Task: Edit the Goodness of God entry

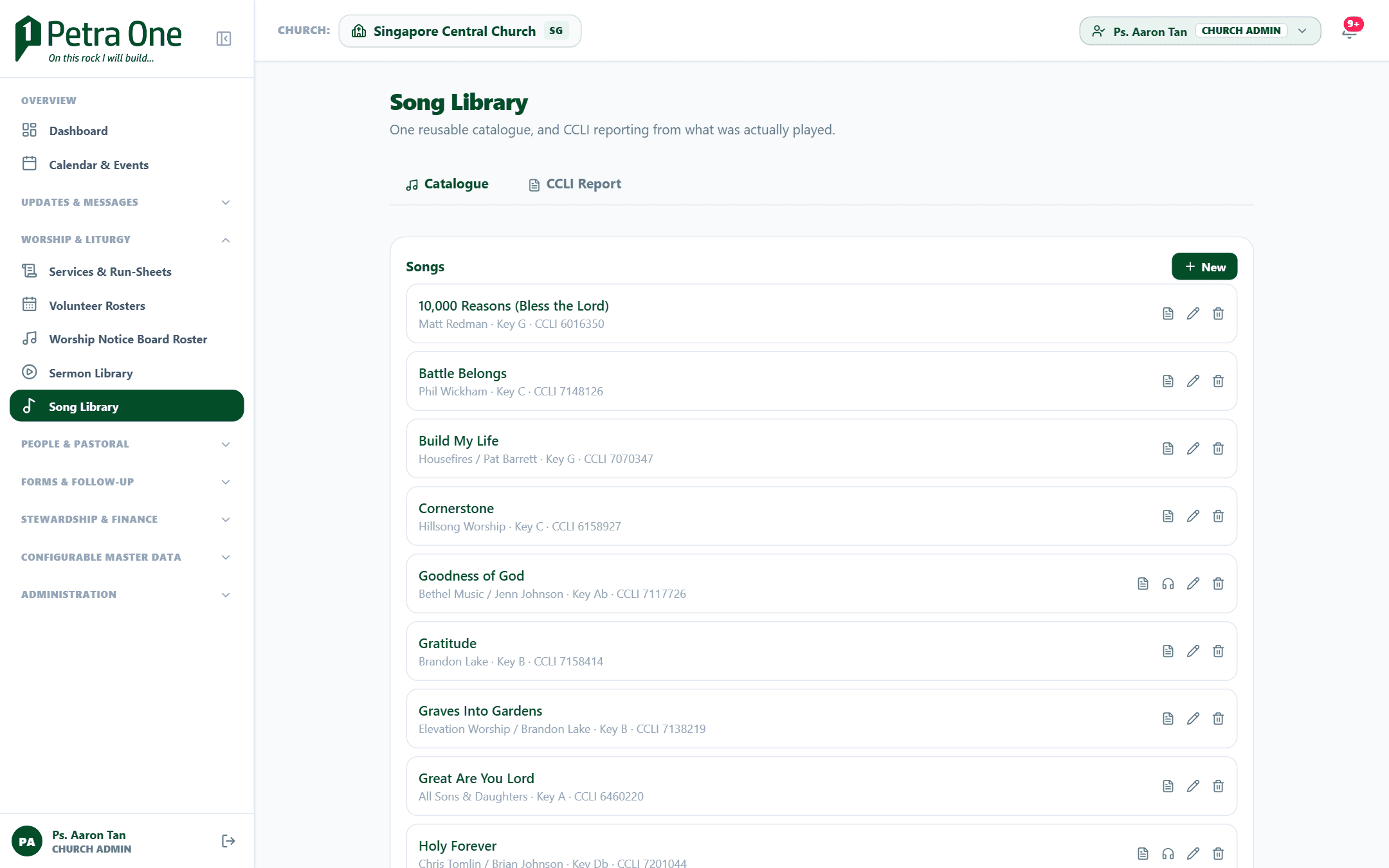Action: 1193,584
